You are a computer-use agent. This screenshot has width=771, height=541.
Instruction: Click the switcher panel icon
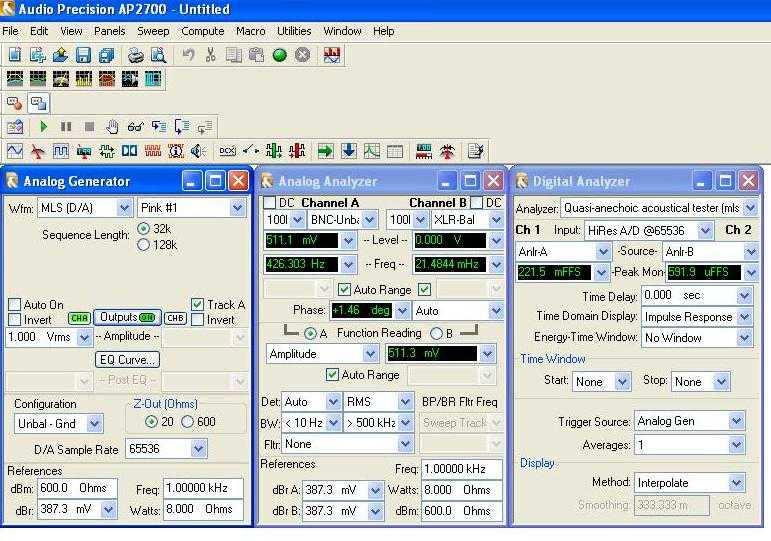pyautogui.click(x=250, y=151)
